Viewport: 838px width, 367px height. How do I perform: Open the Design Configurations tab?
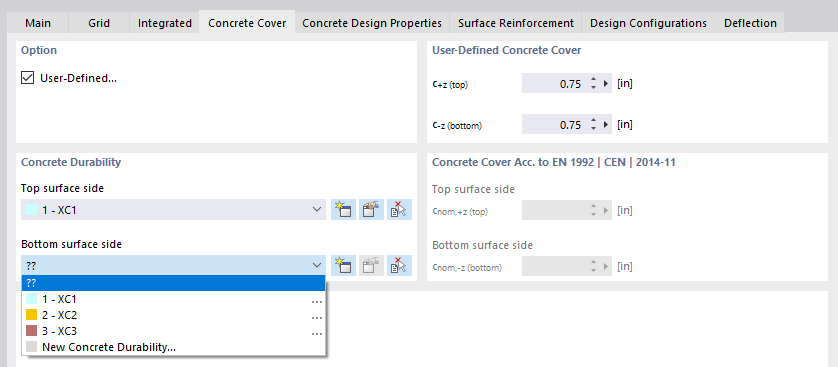(648, 23)
